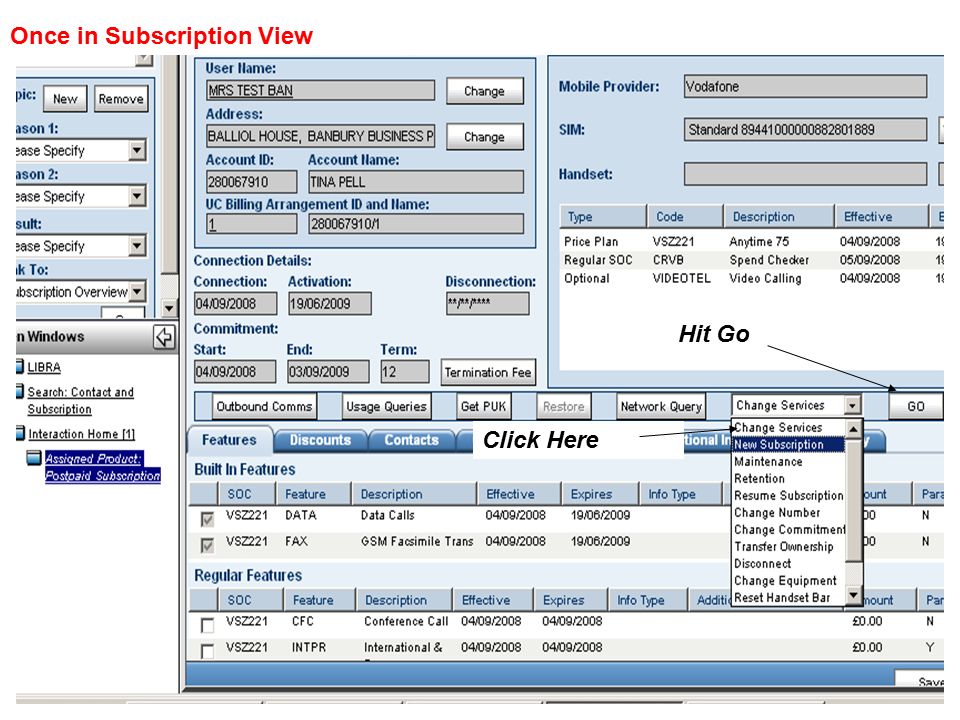Click the icon beside Search: Contact and Subscription
This screenshot has width=960, height=720.
coord(20,391)
